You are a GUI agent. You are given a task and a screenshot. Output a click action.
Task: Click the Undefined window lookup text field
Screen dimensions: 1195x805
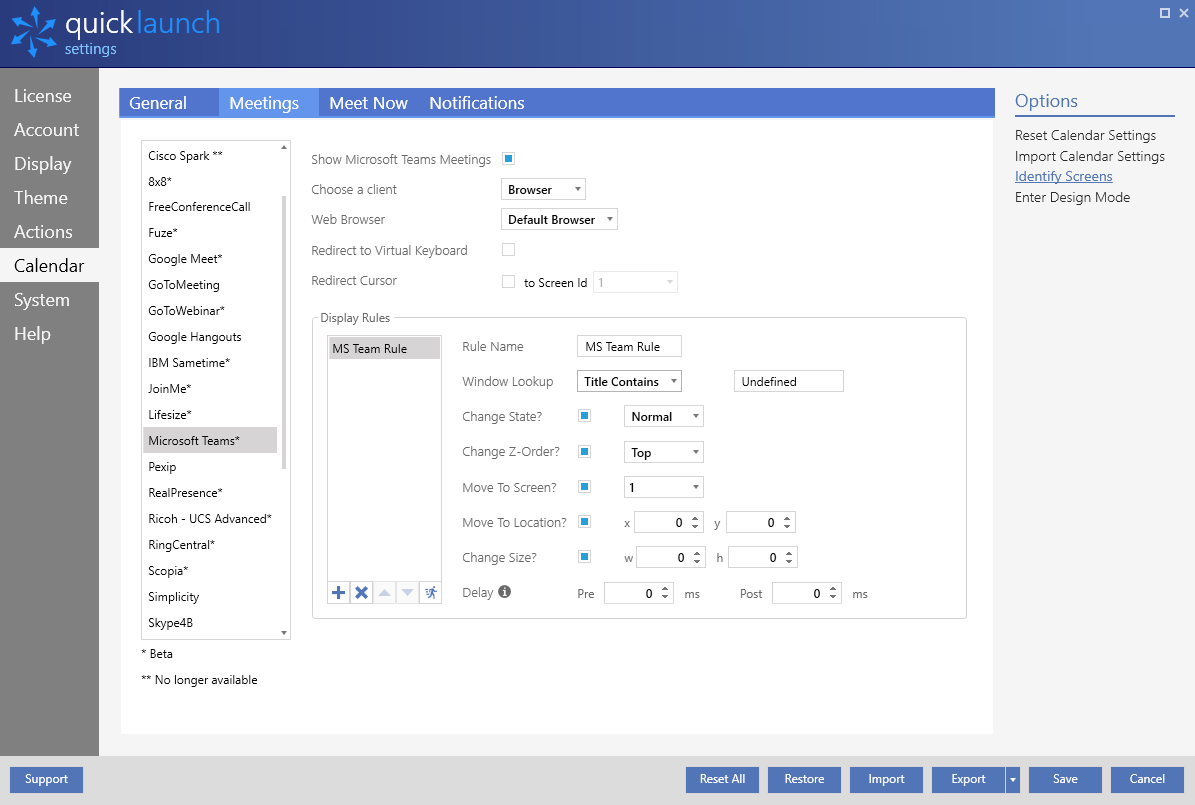(789, 381)
